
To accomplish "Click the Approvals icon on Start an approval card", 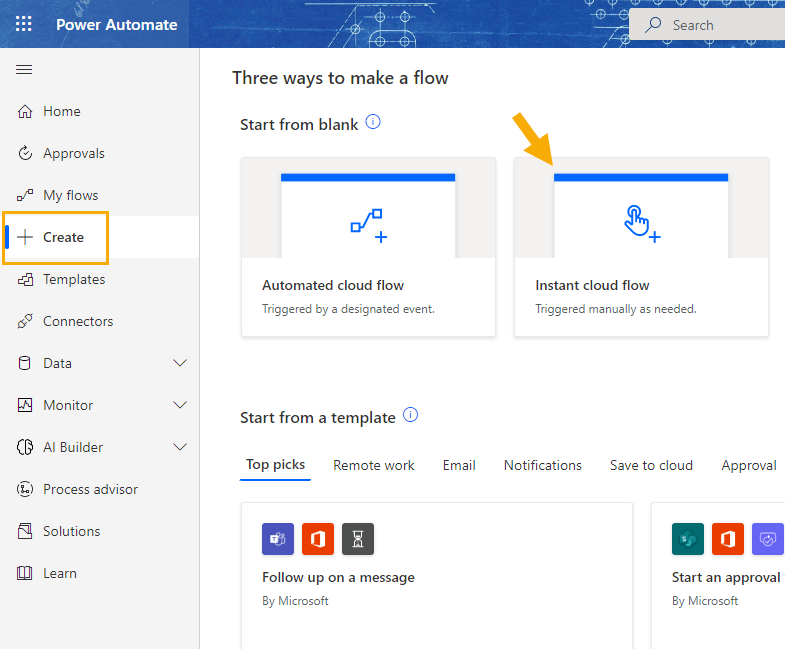I will 768,539.
